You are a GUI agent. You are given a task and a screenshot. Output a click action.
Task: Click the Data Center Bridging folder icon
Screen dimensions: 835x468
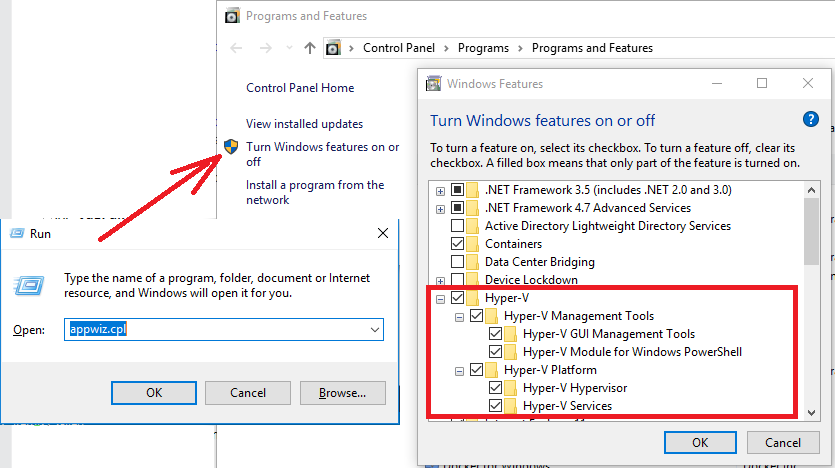pyautogui.click(x=472, y=262)
